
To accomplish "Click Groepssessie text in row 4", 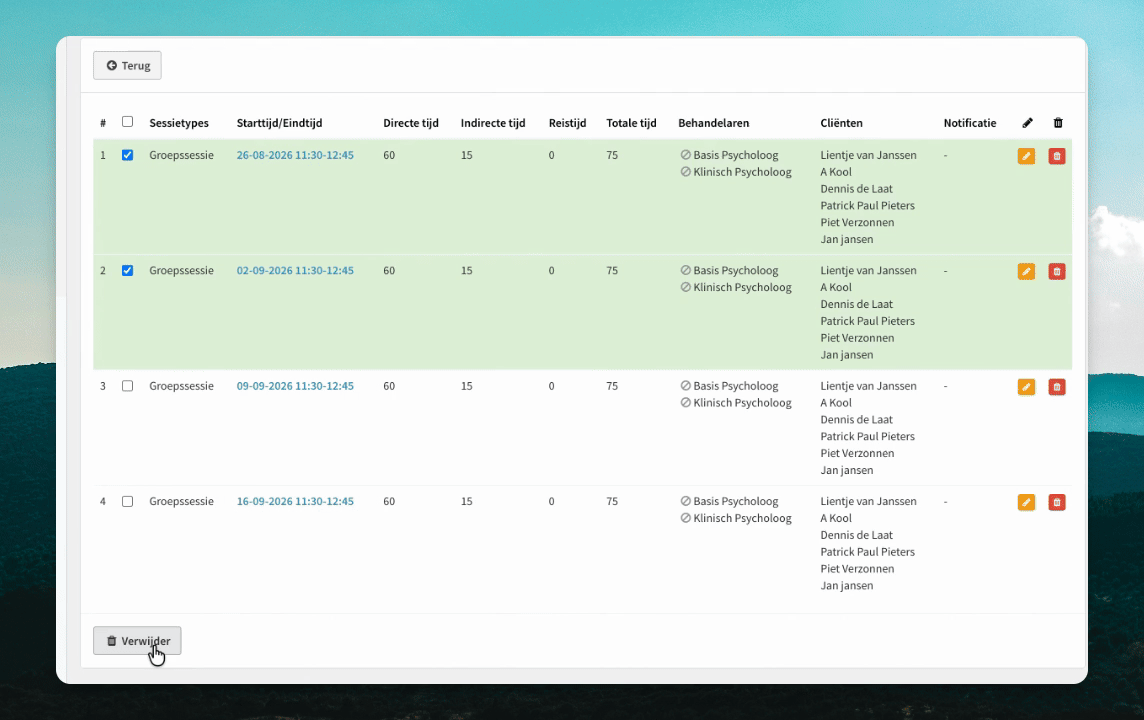I will click(182, 501).
